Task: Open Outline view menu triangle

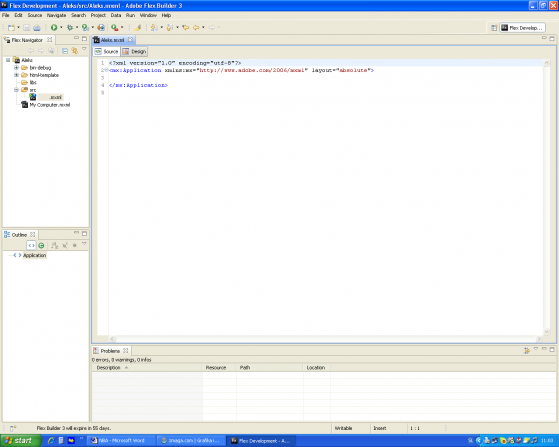Action: pos(84,244)
